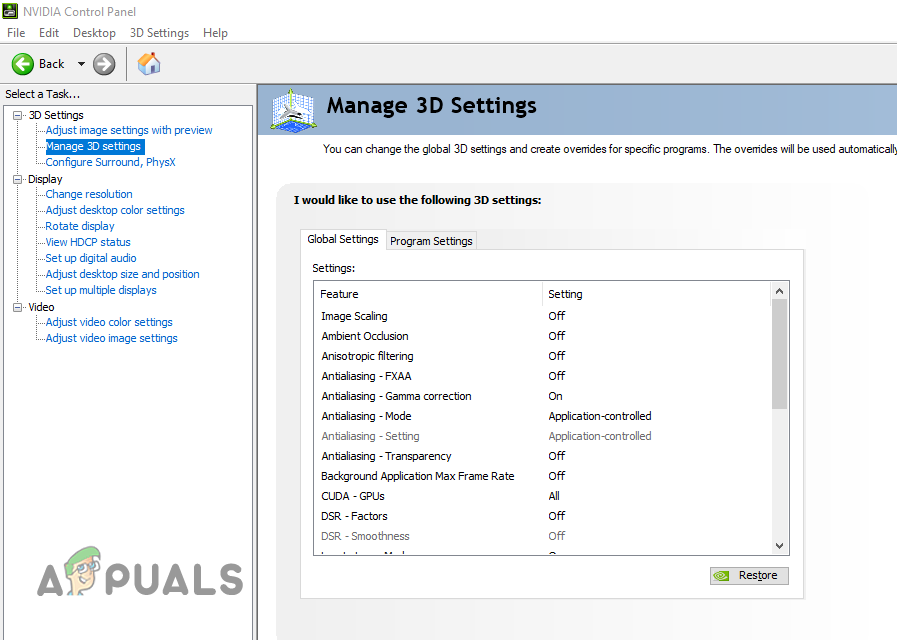The image size is (897, 640).
Task: Click the Forward arrow icon
Action: [104, 64]
